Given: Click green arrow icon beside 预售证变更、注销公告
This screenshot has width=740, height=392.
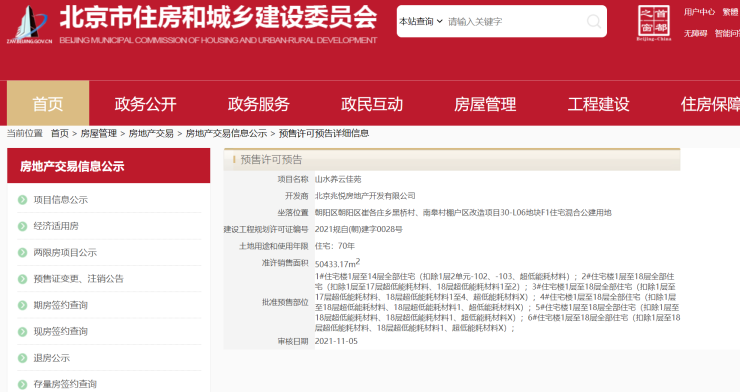Looking at the screenshot, I should click(22, 279).
